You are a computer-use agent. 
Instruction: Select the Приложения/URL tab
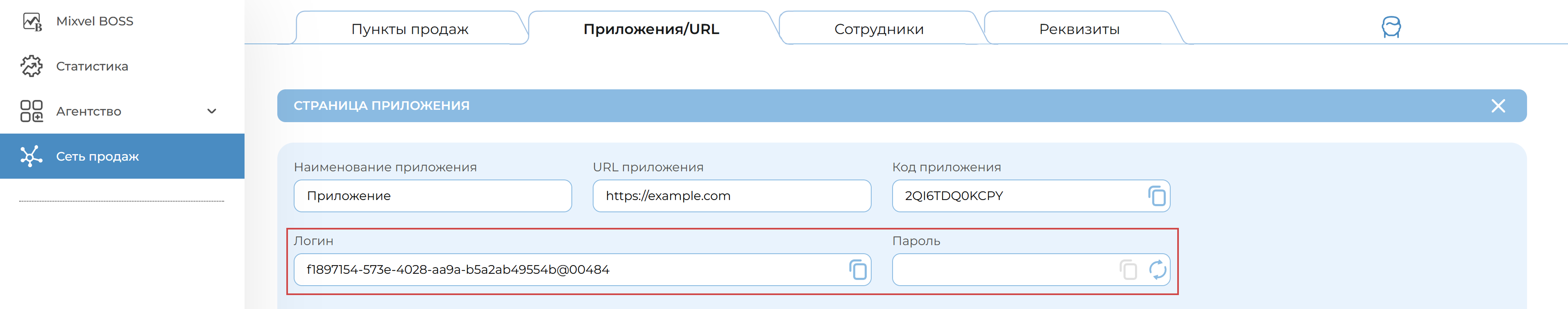pos(651,29)
